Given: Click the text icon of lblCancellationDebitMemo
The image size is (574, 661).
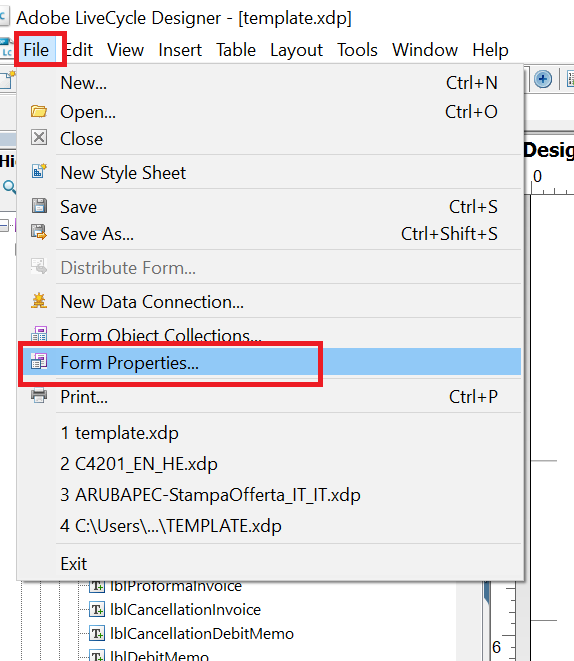Looking at the screenshot, I should [97, 634].
